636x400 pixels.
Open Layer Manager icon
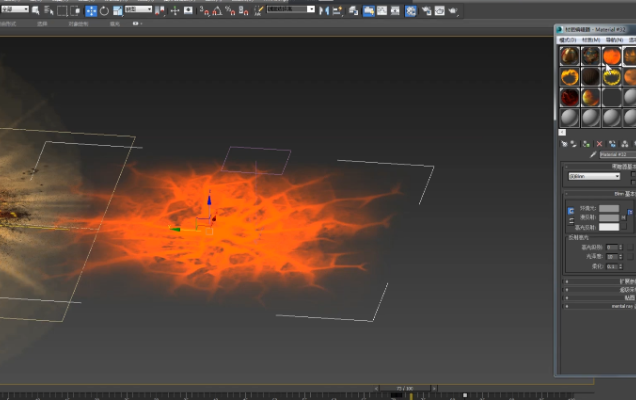pyautogui.click(x=353, y=11)
